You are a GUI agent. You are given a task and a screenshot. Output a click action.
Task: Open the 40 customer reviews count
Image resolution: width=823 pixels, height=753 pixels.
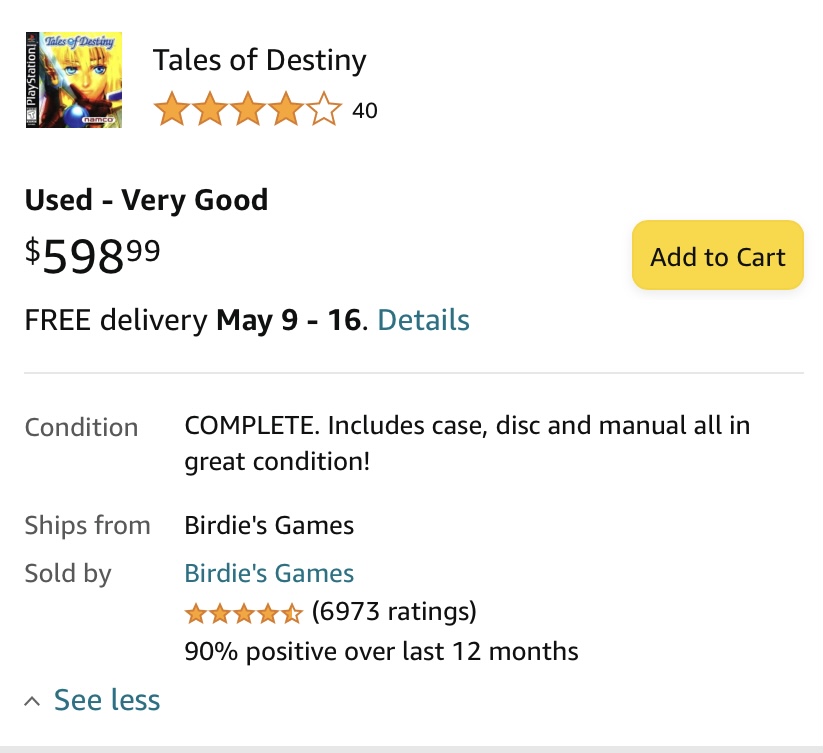(x=365, y=111)
